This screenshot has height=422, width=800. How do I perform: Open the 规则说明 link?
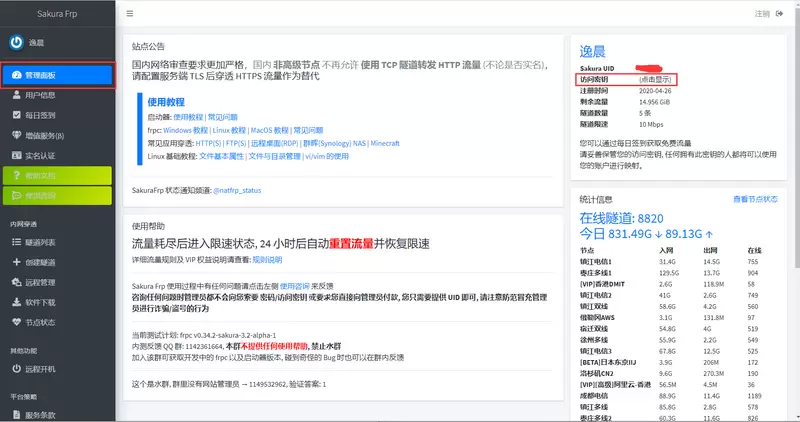267,260
